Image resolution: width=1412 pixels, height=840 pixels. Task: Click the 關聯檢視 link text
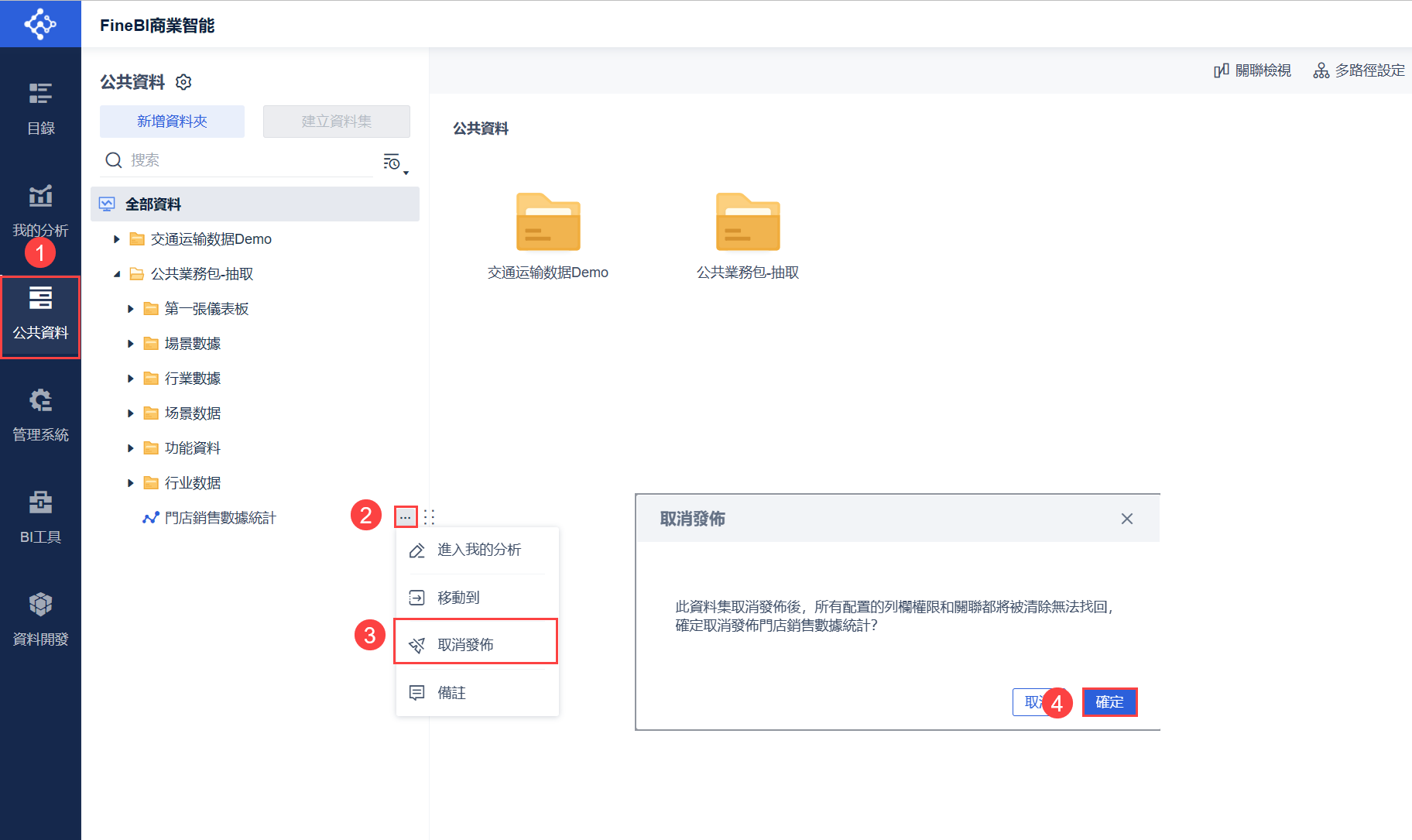pyautogui.click(x=1263, y=70)
